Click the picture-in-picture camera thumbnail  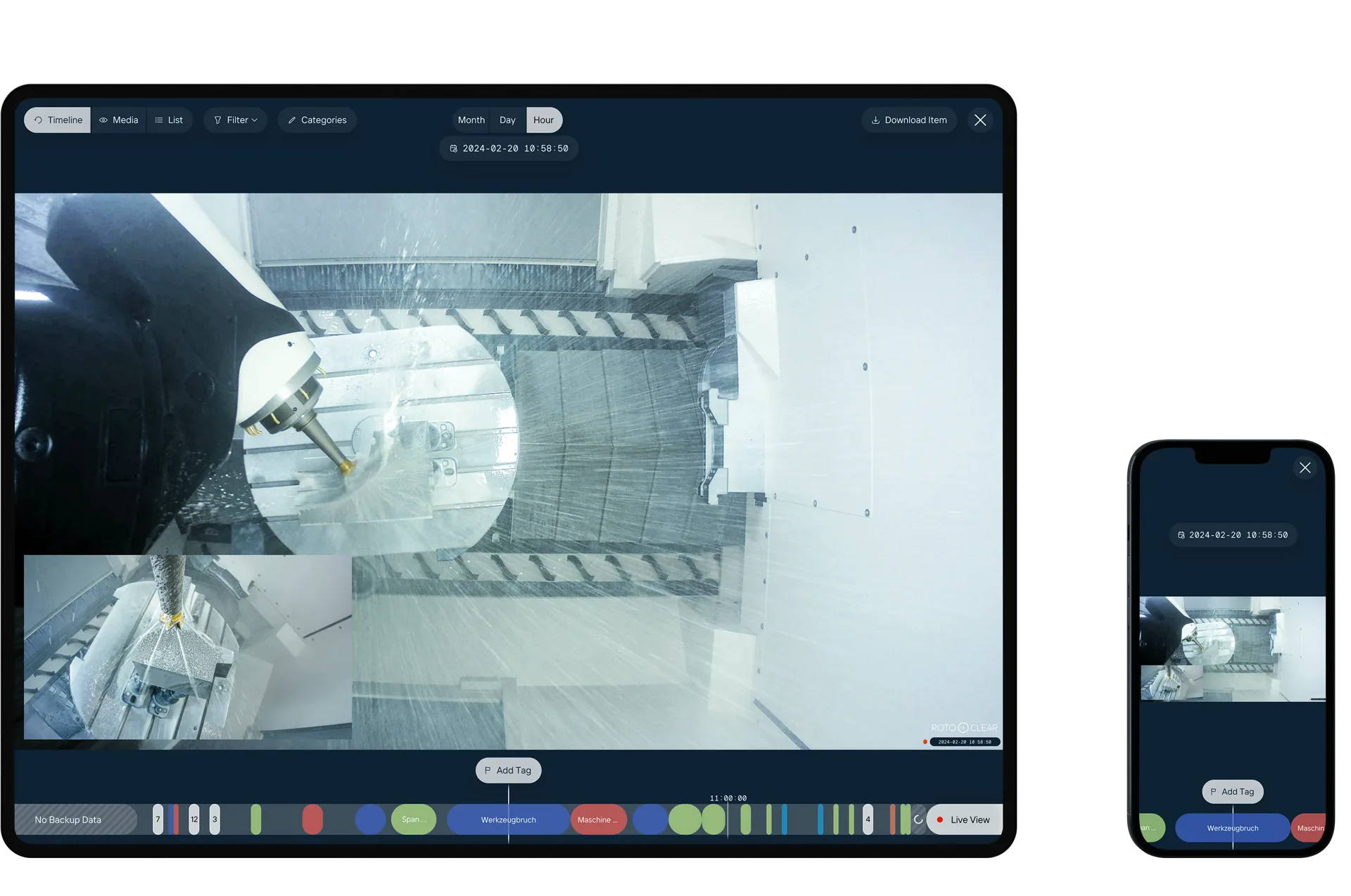coord(188,647)
